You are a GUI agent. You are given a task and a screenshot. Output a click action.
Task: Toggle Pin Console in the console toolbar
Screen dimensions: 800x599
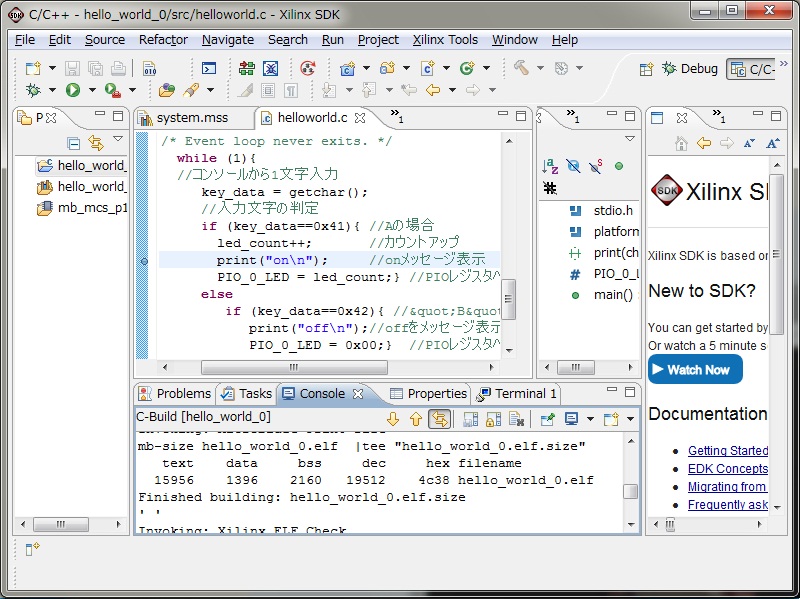click(x=547, y=419)
